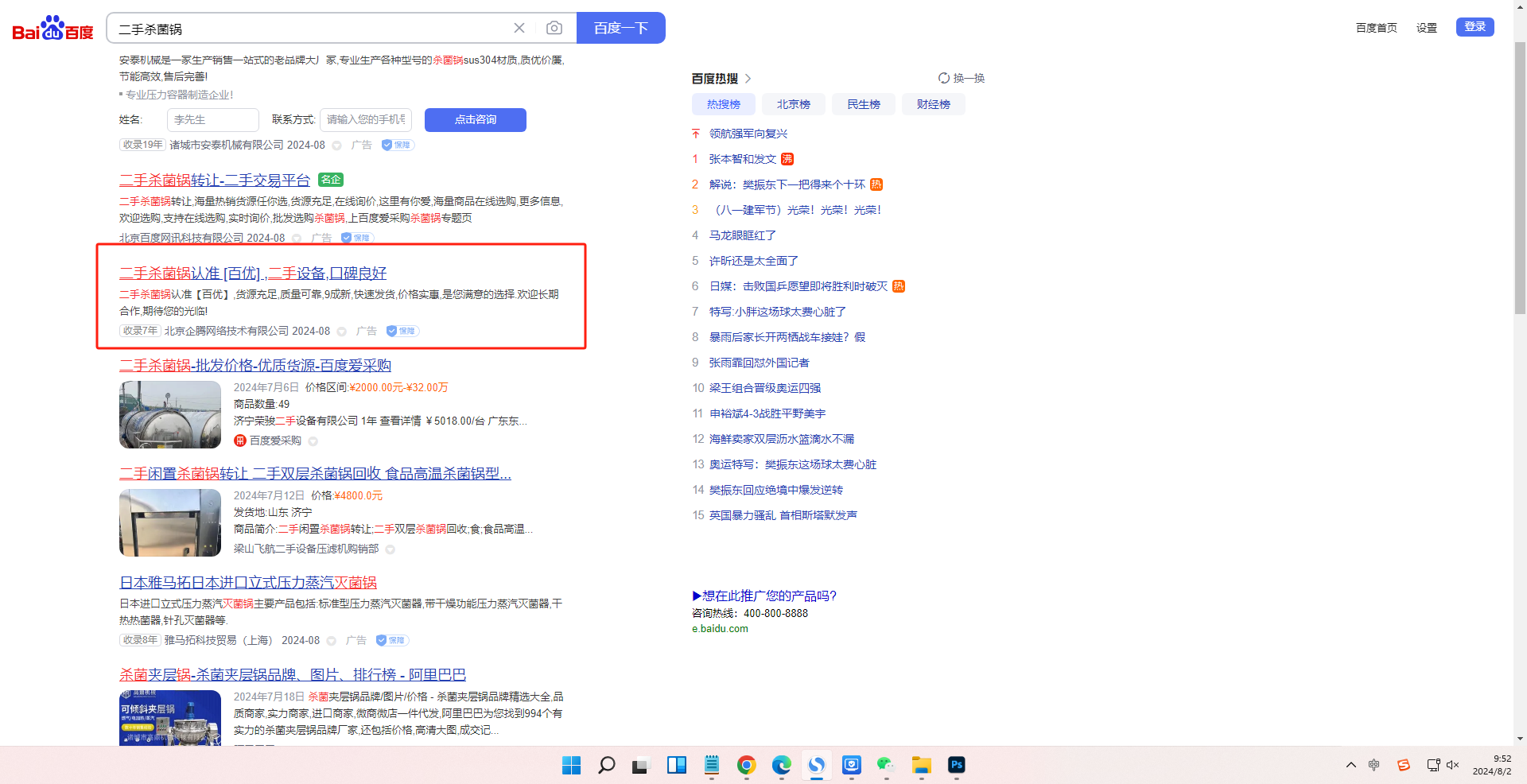
Task: Open Google Chrome from the taskbar
Action: click(746, 765)
